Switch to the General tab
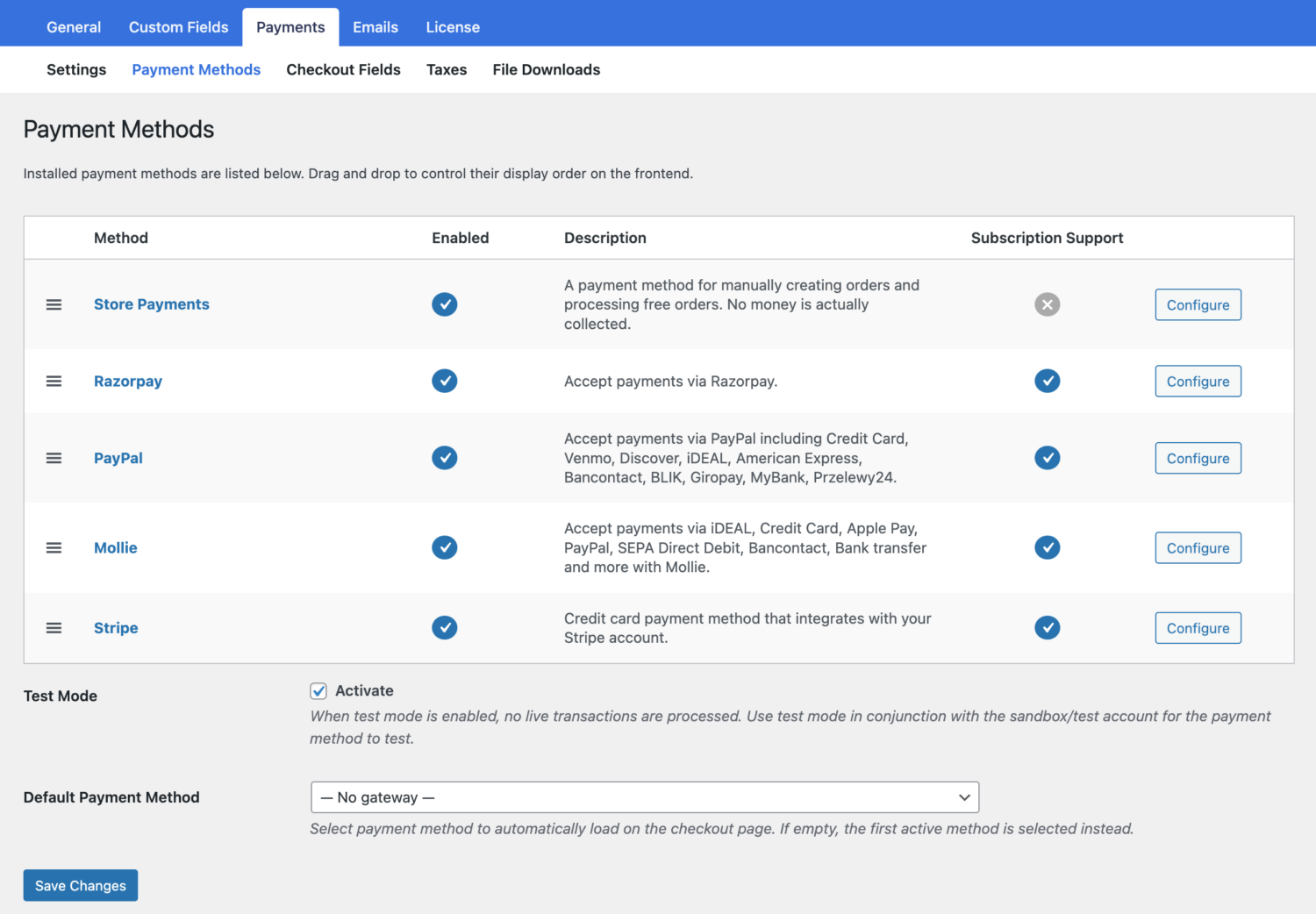This screenshot has height=914, width=1316. tap(74, 27)
